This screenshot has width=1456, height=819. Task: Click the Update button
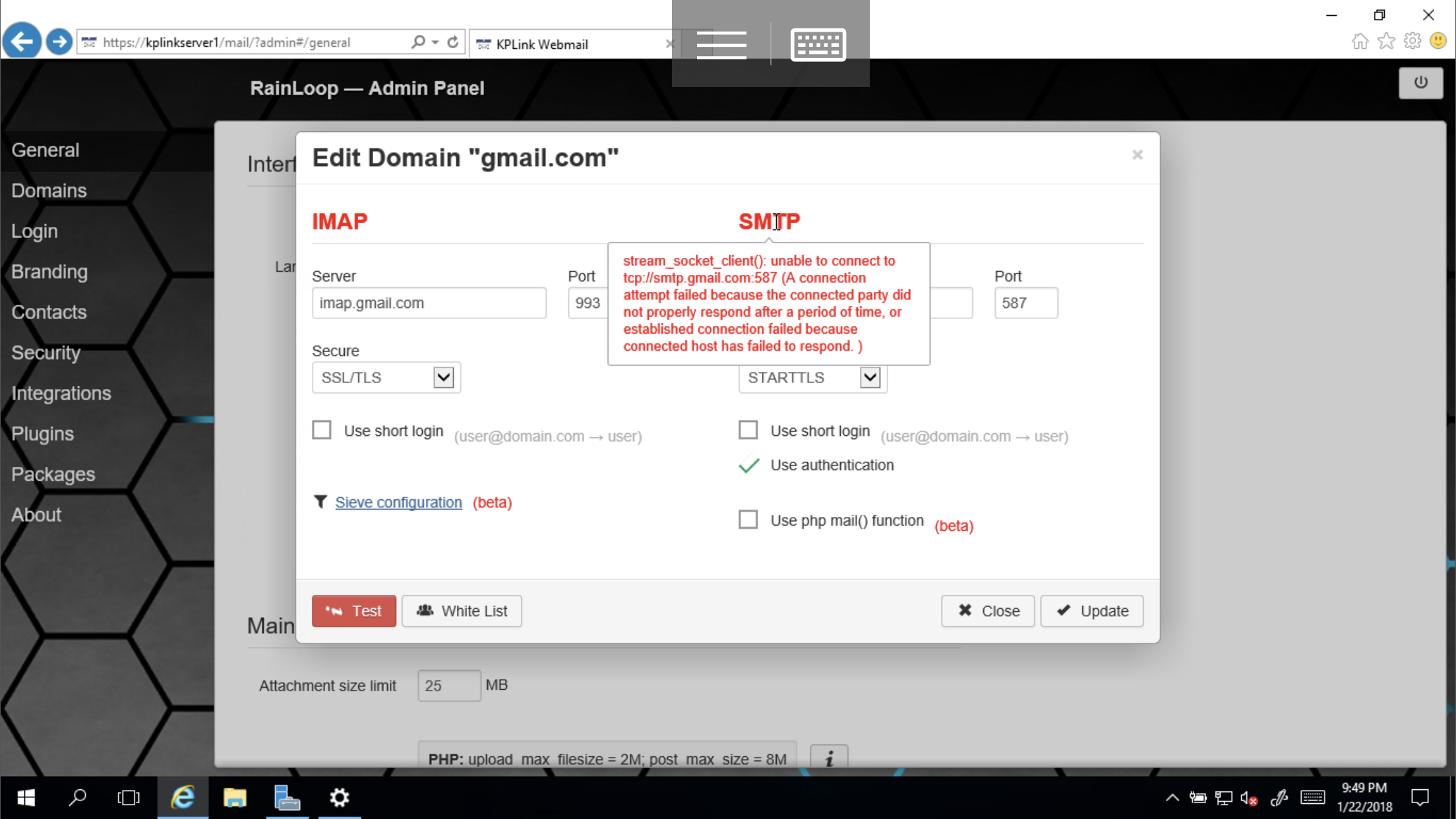pos(1091,611)
